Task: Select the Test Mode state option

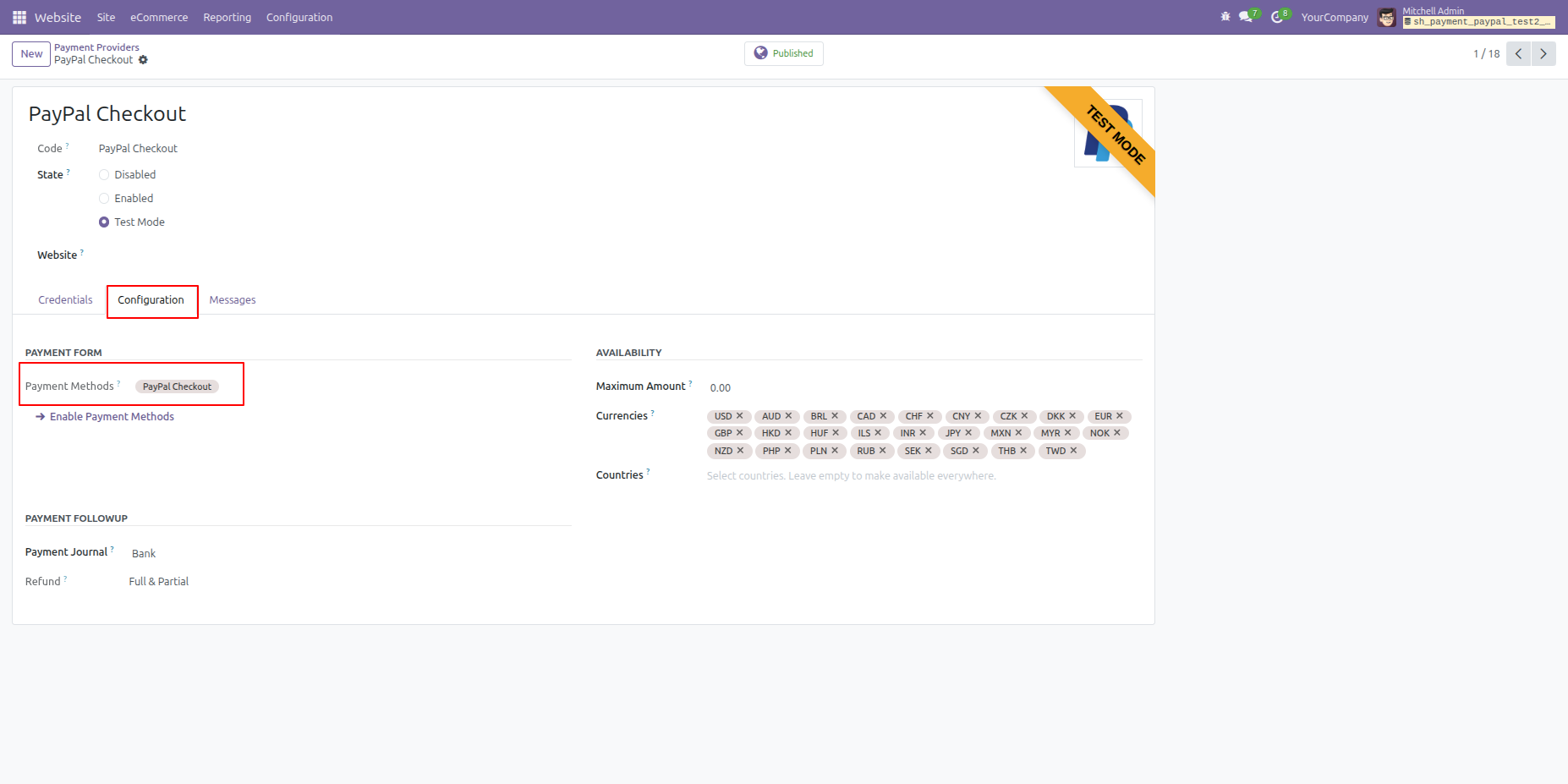Action: pos(104,222)
